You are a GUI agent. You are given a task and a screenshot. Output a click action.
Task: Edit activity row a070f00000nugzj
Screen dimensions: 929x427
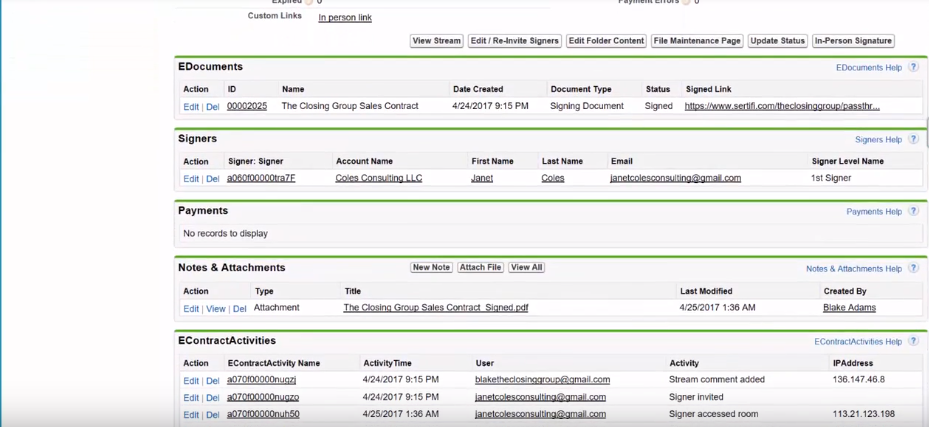pos(191,380)
